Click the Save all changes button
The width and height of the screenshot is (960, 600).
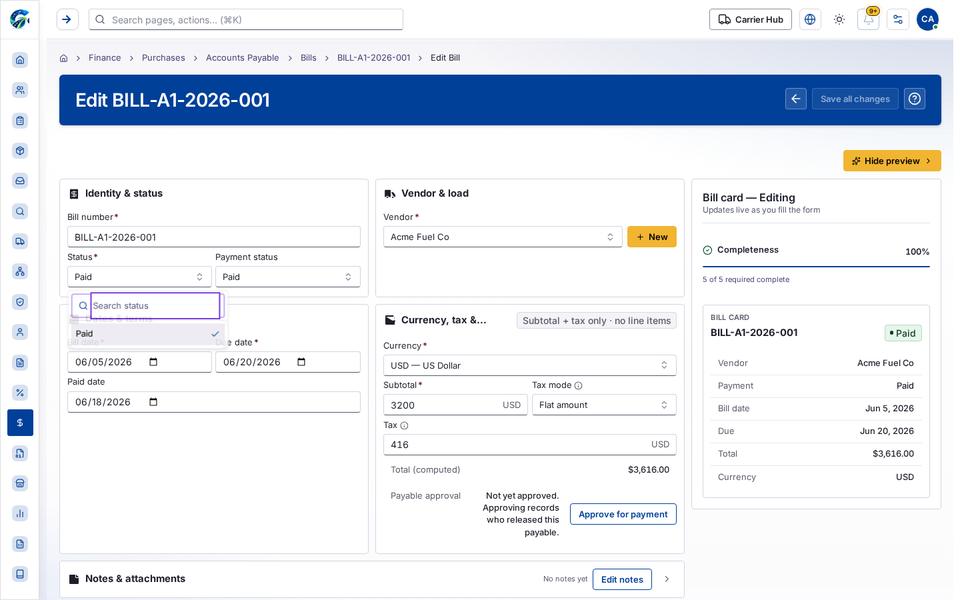[x=855, y=99]
